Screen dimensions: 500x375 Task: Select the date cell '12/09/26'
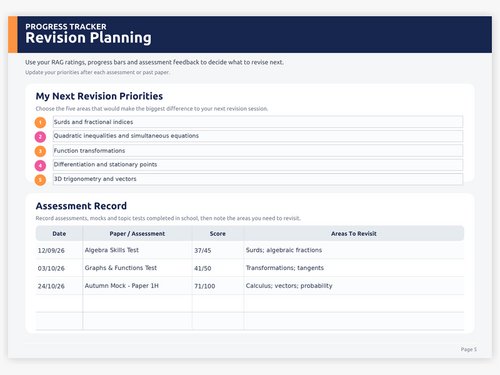point(59,250)
